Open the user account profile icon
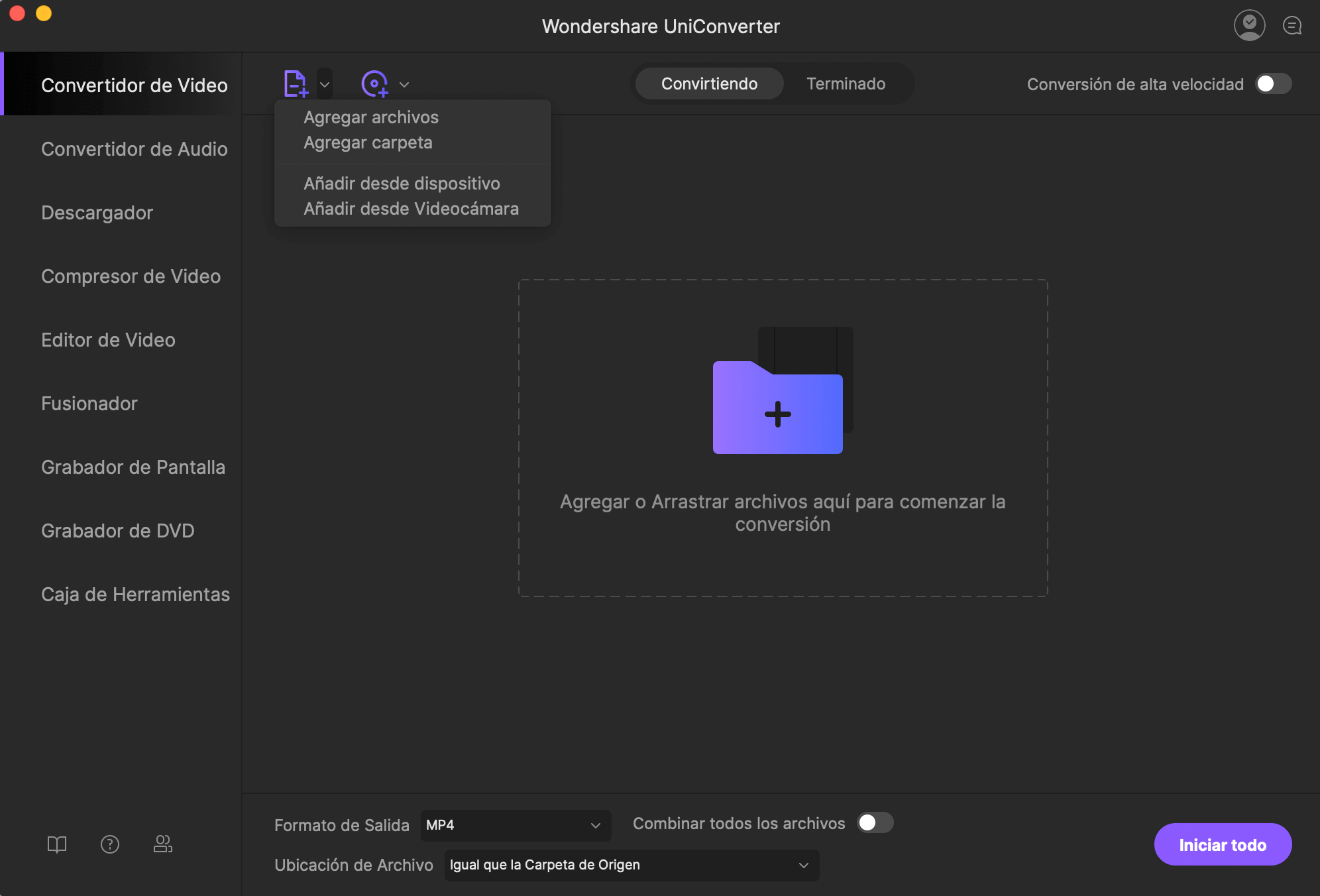Viewport: 1320px width, 896px height. tap(1249, 26)
